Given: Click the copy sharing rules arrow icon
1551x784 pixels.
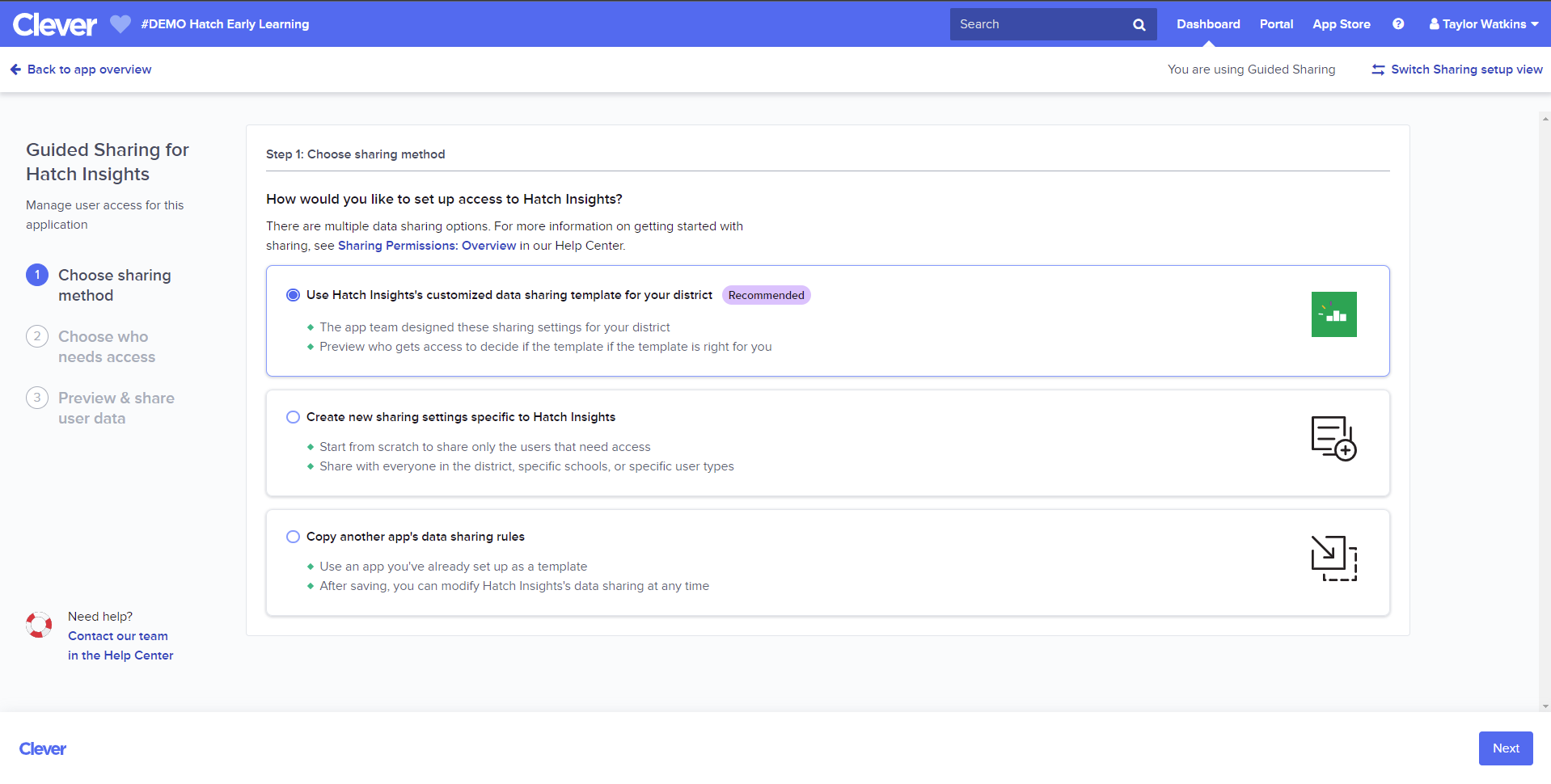Looking at the screenshot, I should (1333, 558).
